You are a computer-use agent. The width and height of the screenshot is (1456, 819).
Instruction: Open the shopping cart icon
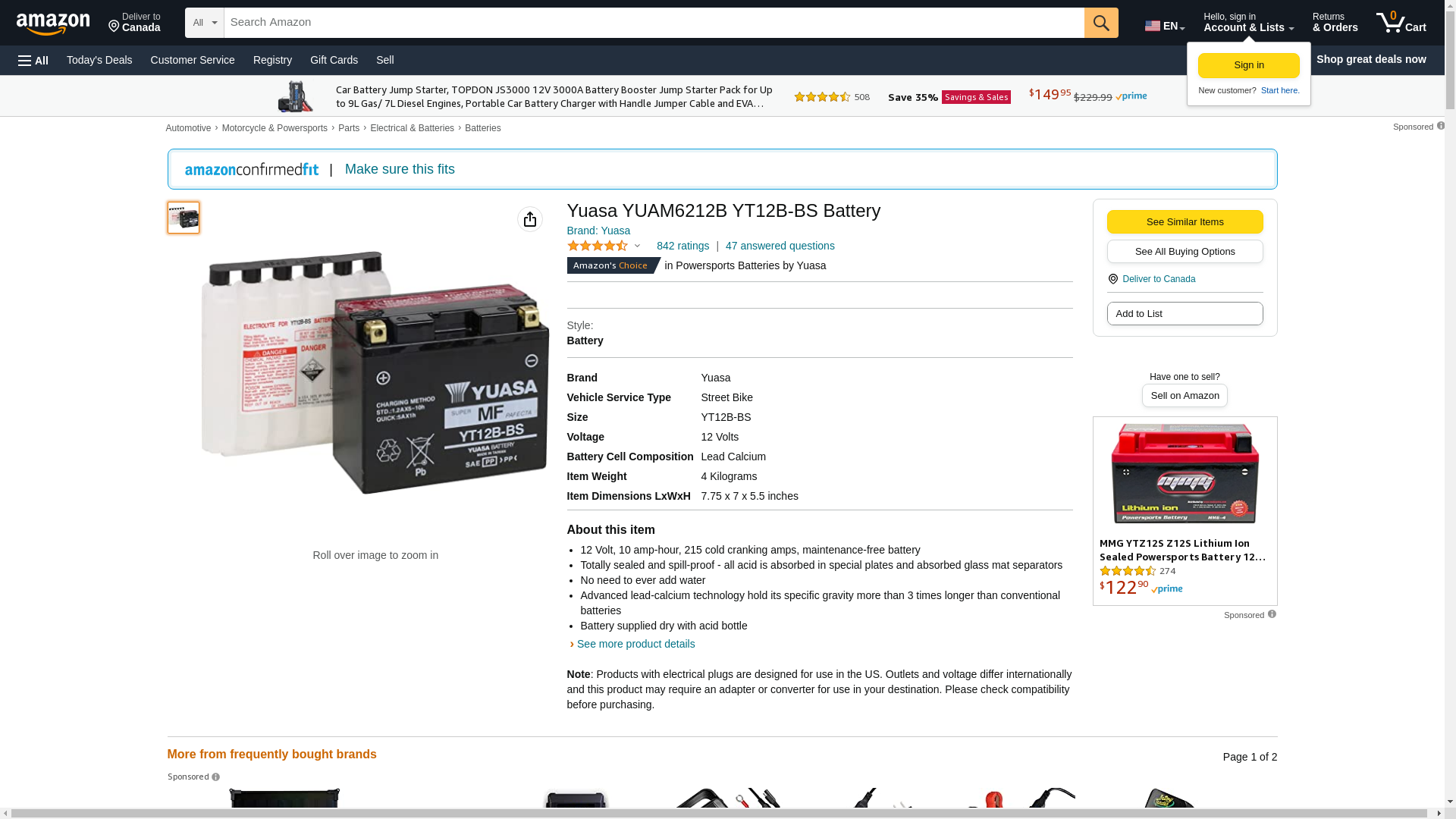click(1401, 22)
